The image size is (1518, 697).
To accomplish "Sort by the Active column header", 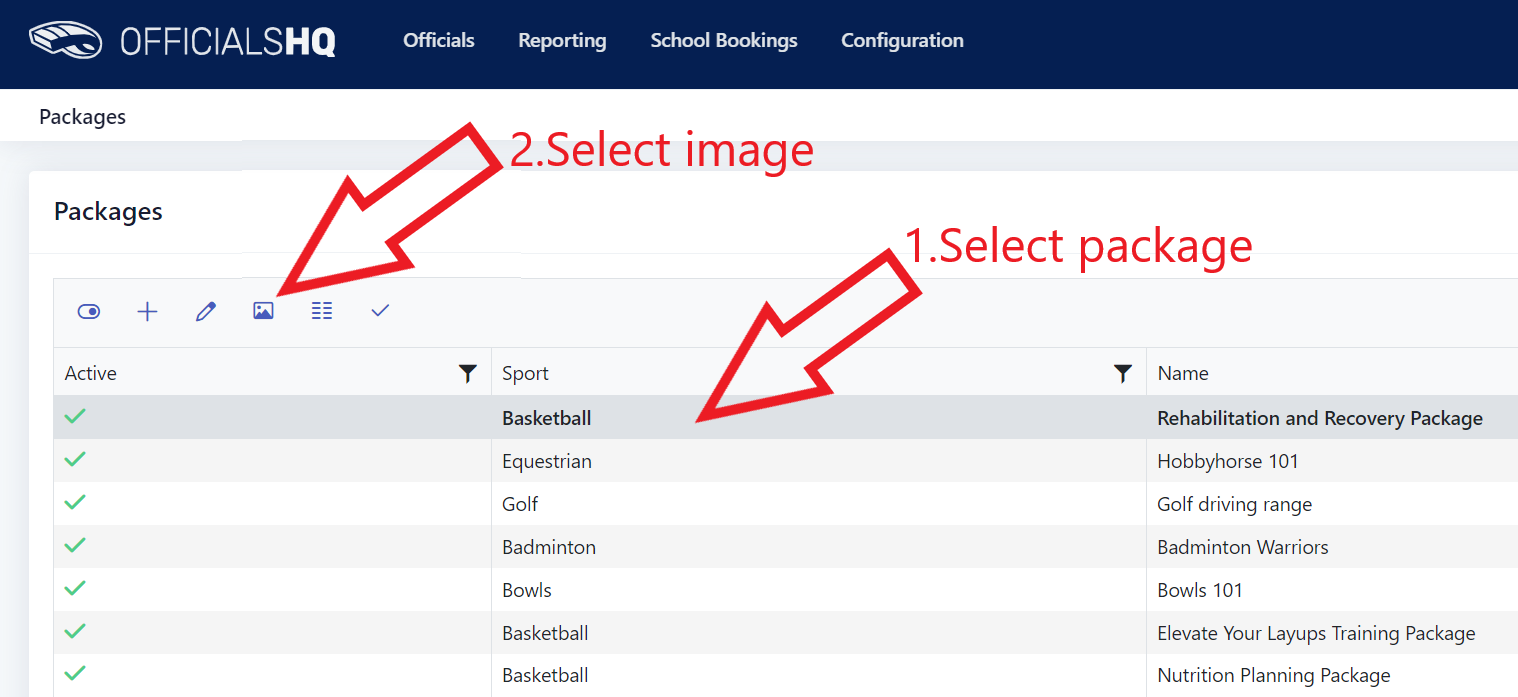I will point(91,373).
